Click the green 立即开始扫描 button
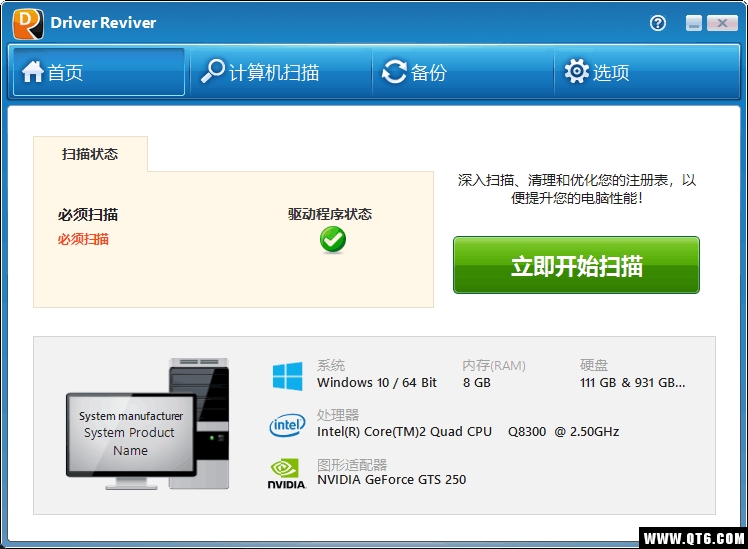Screen dimensions: 748x549 tap(576, 265)
